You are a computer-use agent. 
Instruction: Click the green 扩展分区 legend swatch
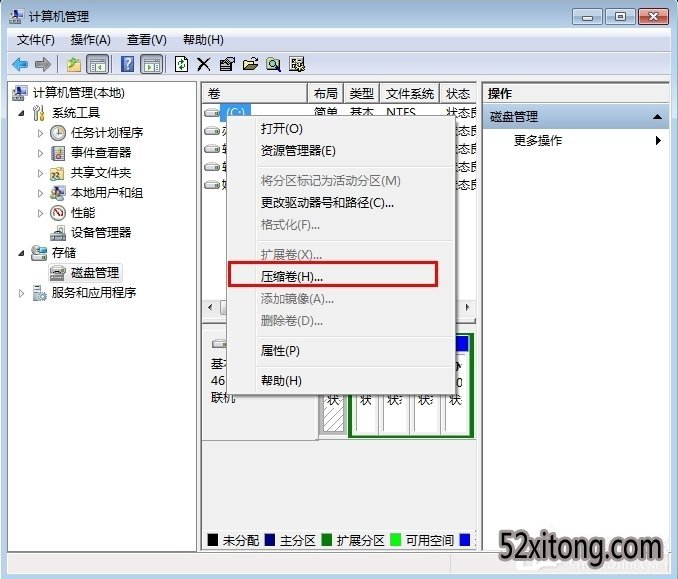pyautogui.click(x=327, y=540)
